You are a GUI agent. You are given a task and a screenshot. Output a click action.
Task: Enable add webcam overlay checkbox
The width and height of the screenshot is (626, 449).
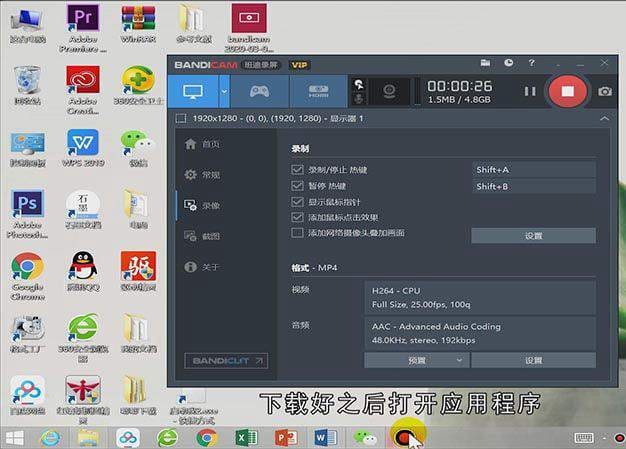coord(297,233)
